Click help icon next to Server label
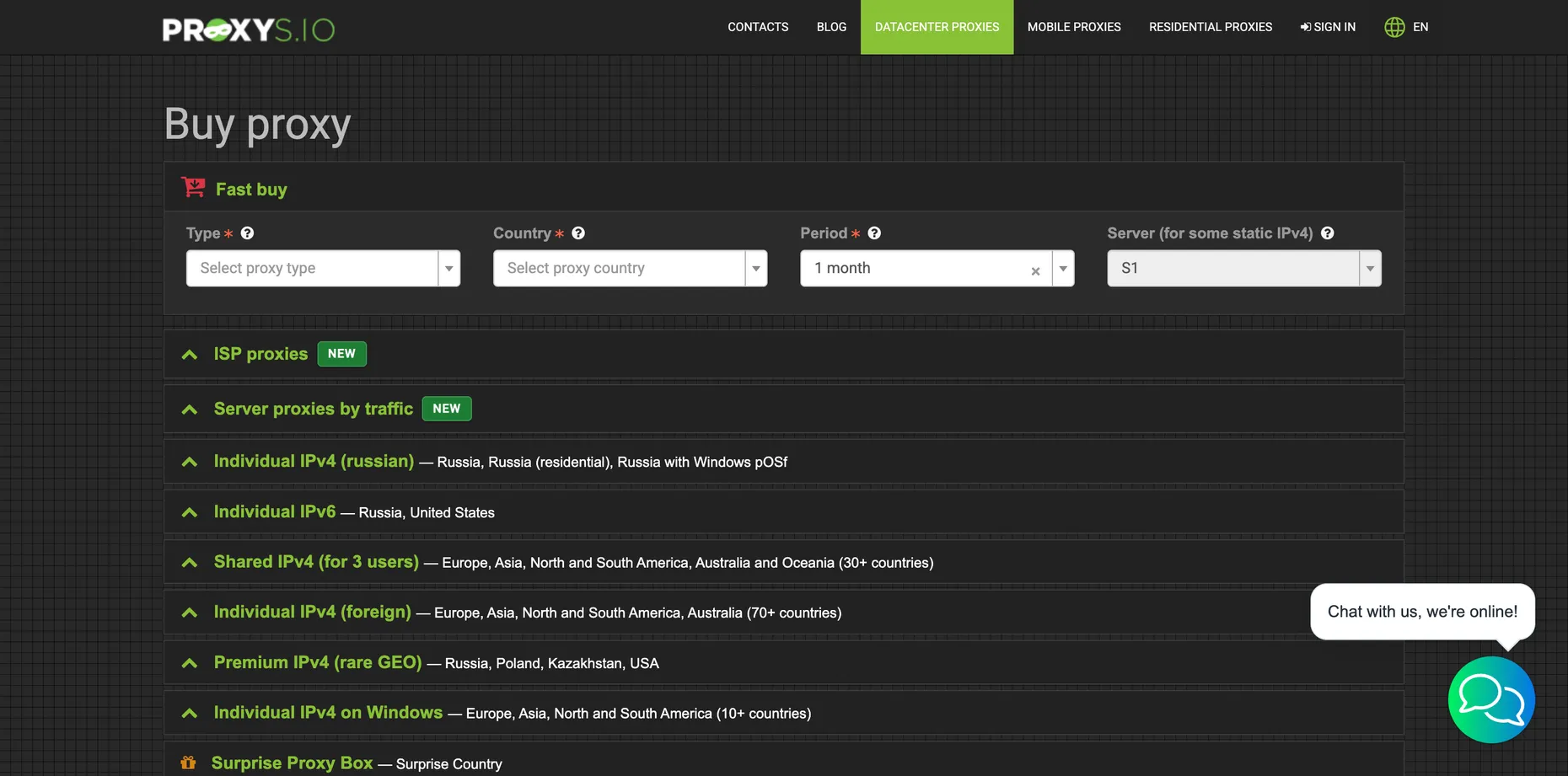The height and width of the screenshot is (776, 1568). 1328,233
